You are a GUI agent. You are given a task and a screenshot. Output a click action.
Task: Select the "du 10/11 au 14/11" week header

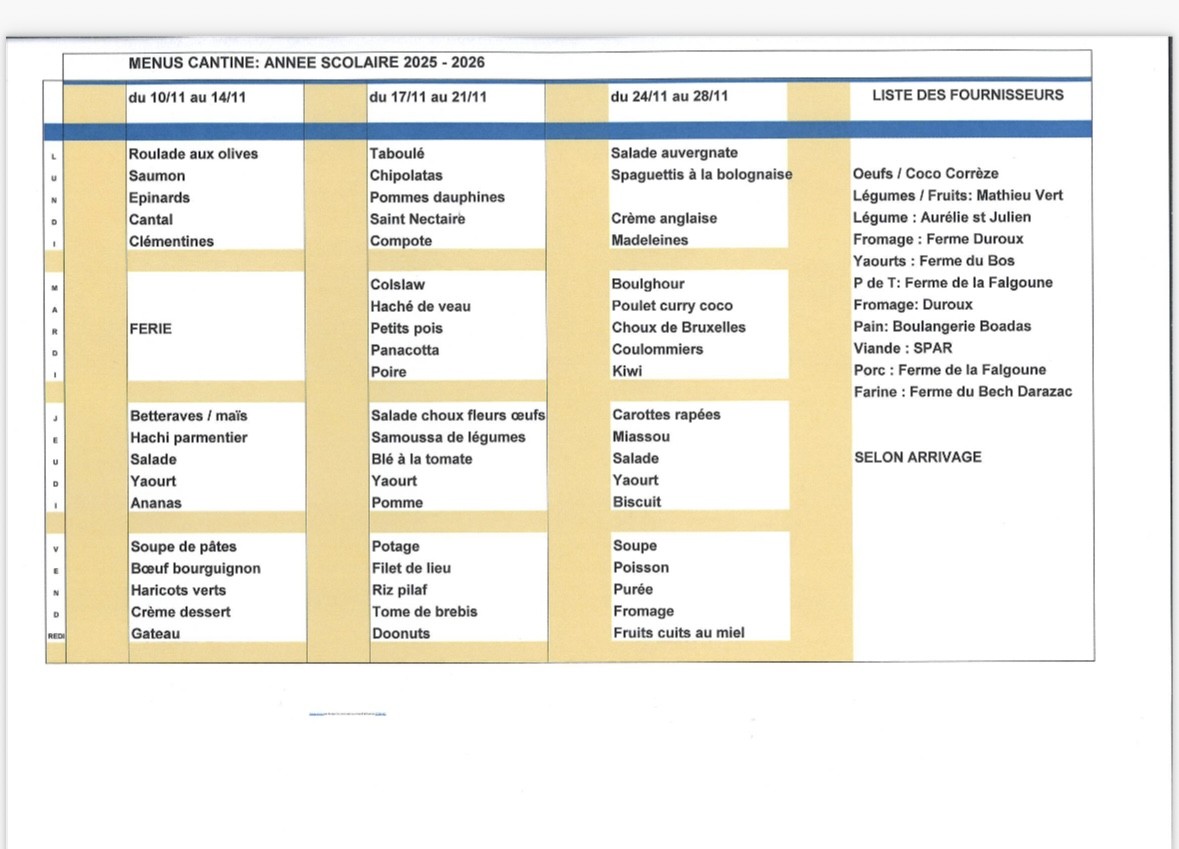(187, 97)
